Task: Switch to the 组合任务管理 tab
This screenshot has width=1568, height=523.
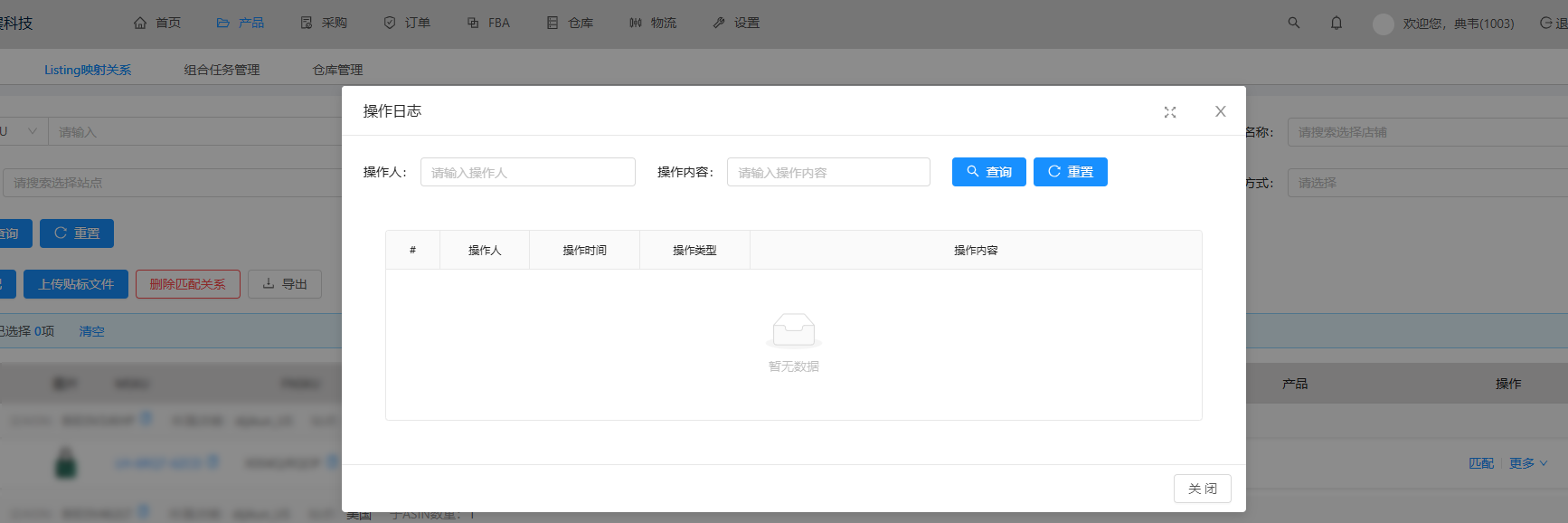Action: (x=222, y=70)
